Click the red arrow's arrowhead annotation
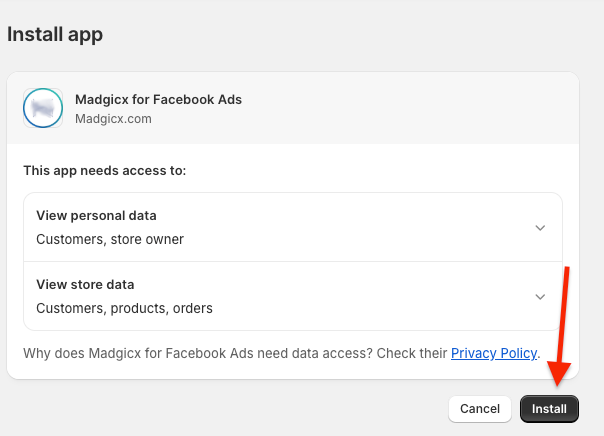Image resolution: width=604 pixels, height=436 pixels. pyautogui.click(x=558, y=373)
